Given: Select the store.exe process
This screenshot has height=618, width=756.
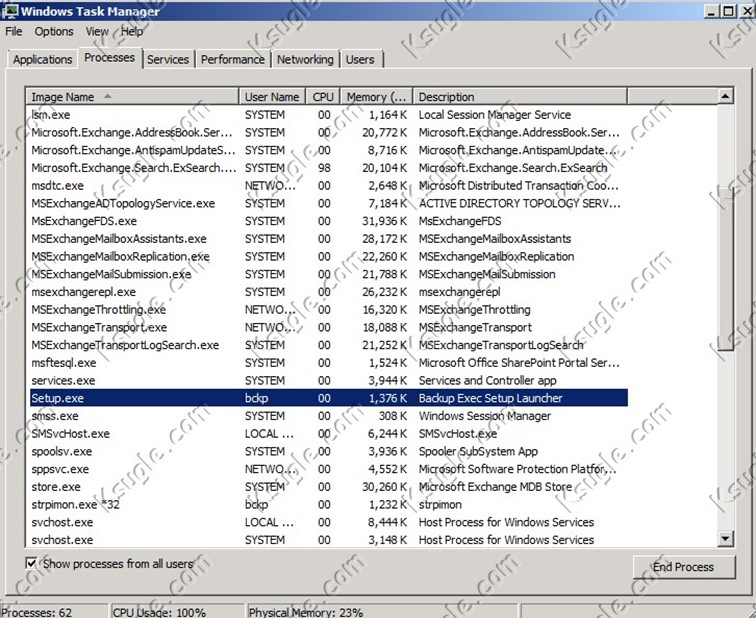Looking at the screenshot, I should (x=328, y=487).
